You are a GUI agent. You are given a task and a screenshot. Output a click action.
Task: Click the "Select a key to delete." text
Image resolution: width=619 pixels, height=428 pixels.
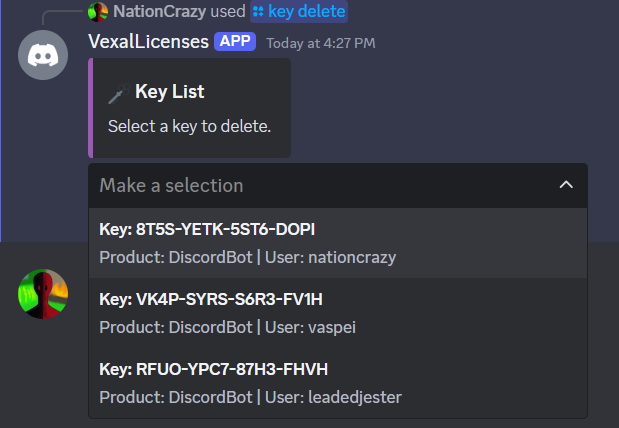click(x=189, y=127)
